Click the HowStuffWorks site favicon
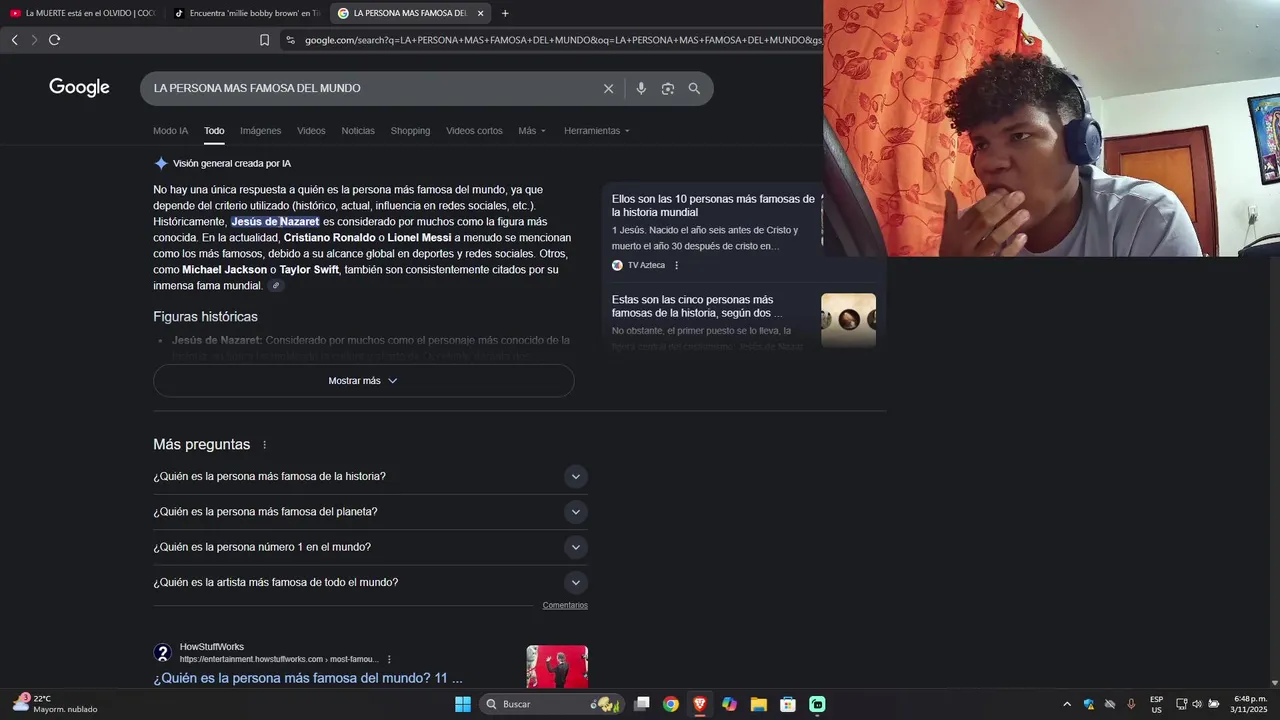Image resolution: width=1280 pixels, height=720 pixels. point(163,653)
